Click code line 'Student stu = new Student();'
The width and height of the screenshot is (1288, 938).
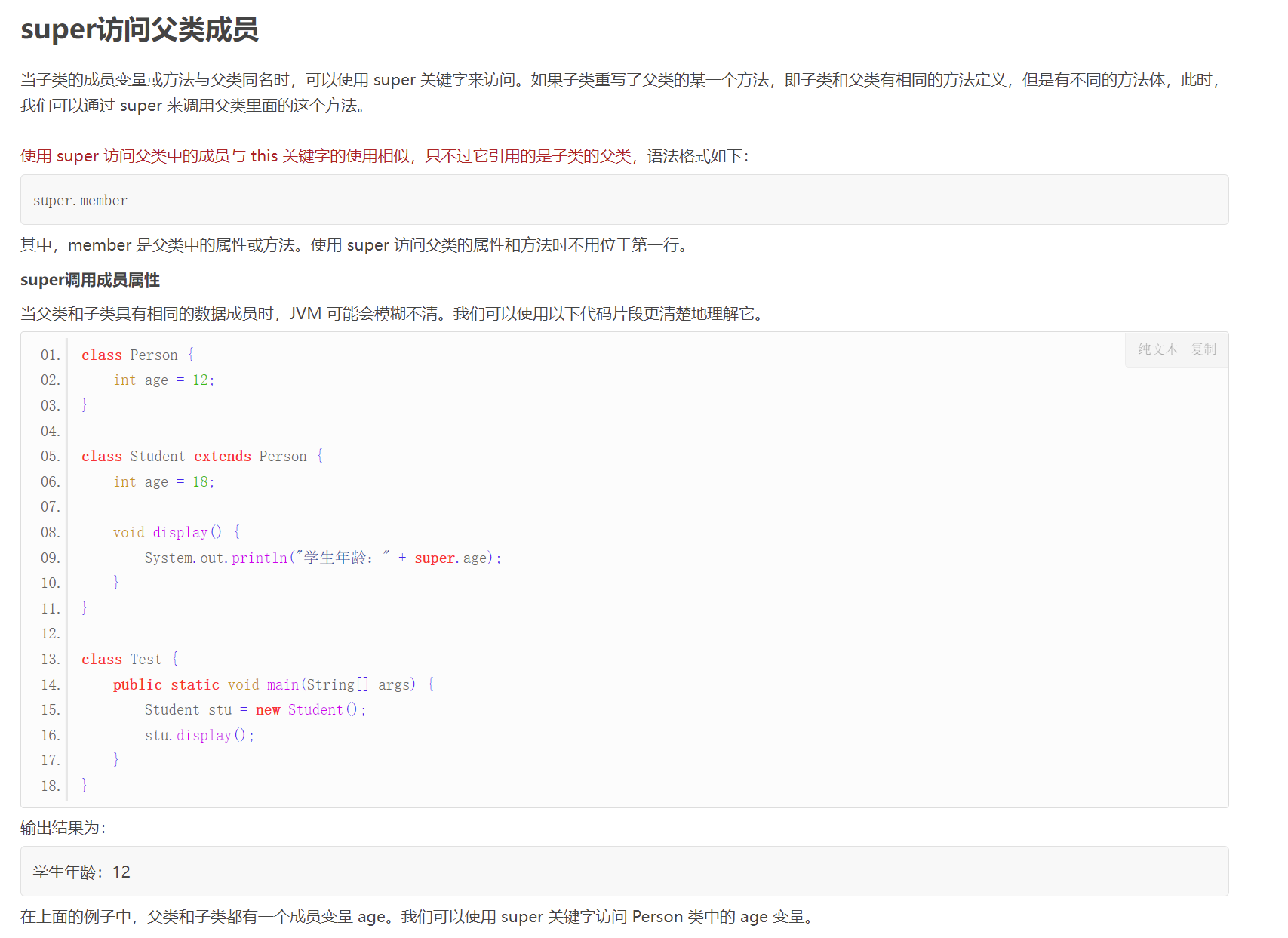255,709
